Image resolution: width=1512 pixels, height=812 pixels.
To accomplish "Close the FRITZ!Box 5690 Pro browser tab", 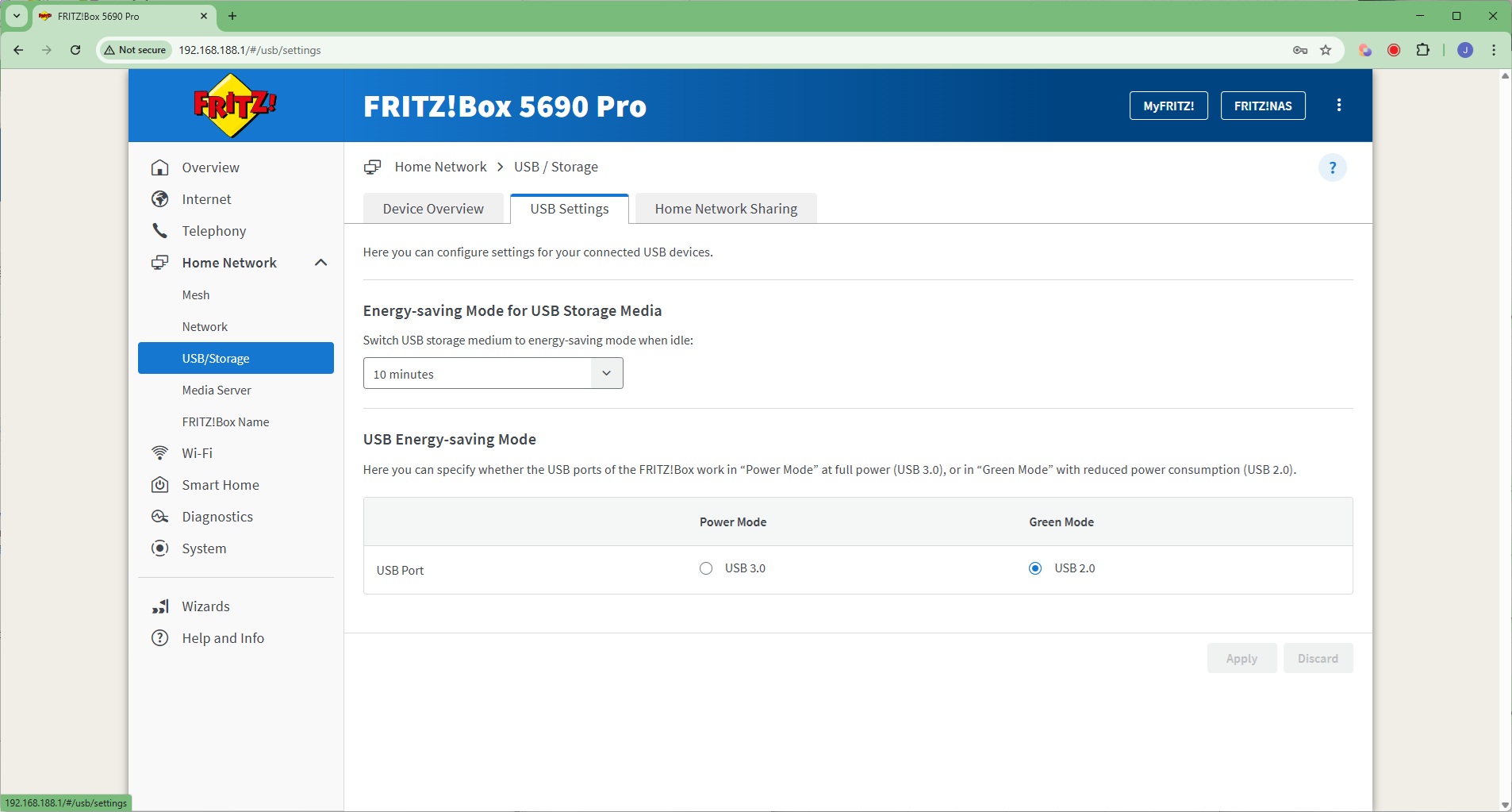I will pyautogui.click(x=204, y=16).
